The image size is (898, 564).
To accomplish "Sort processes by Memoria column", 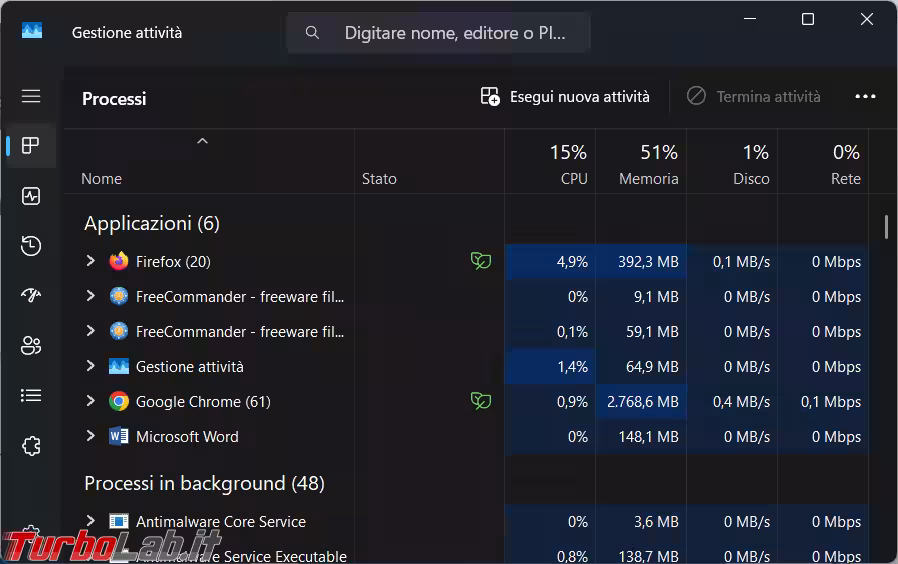I will 649,165.
